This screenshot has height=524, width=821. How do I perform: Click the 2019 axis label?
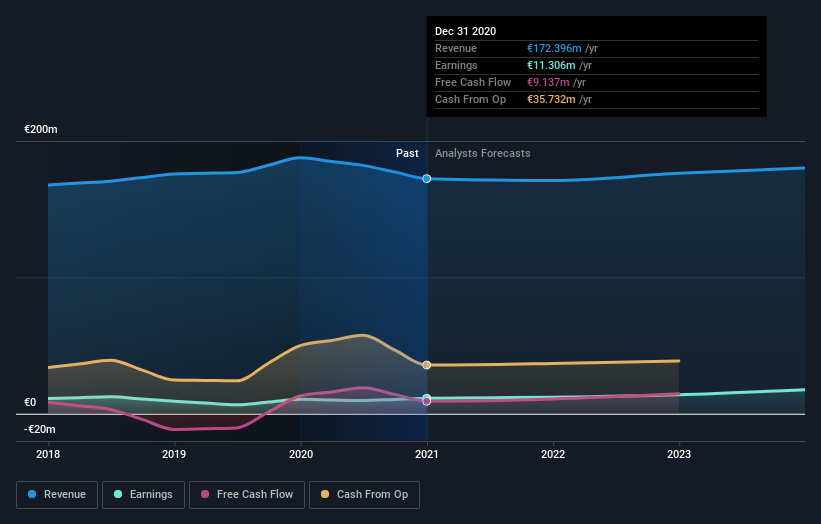174,454
